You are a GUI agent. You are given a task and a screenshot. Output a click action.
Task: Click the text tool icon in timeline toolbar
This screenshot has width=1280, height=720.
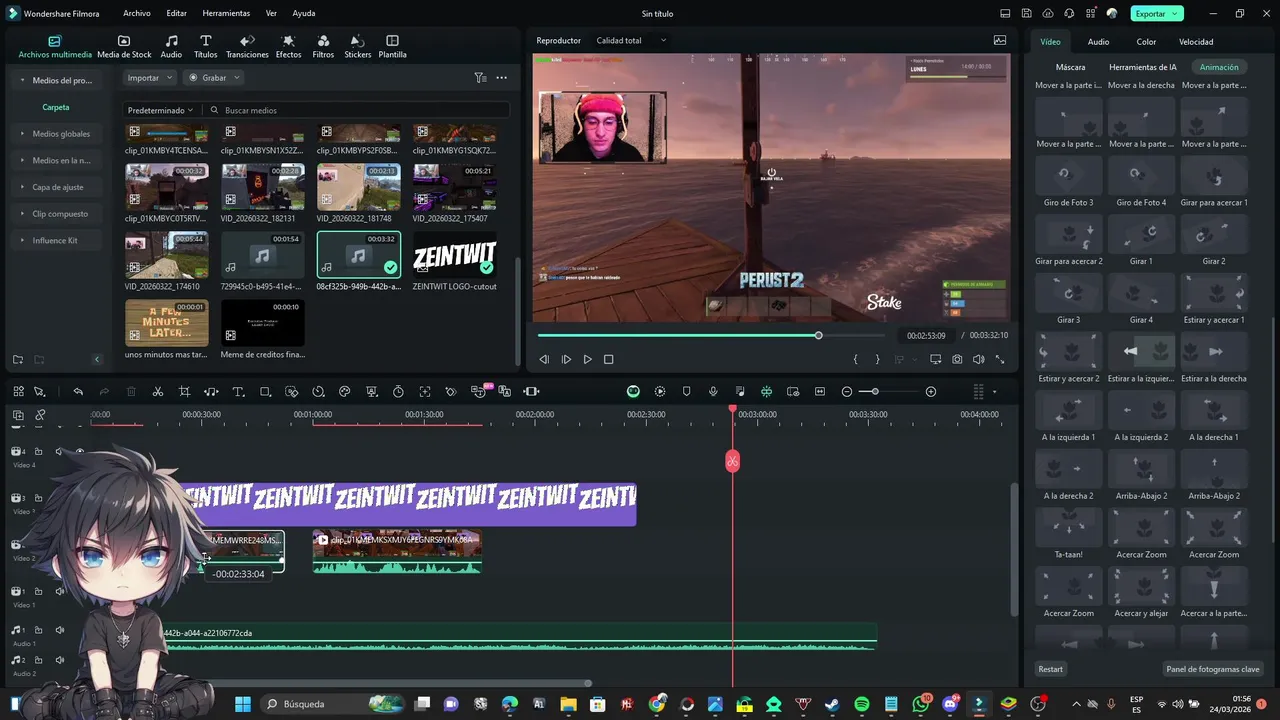238,392
